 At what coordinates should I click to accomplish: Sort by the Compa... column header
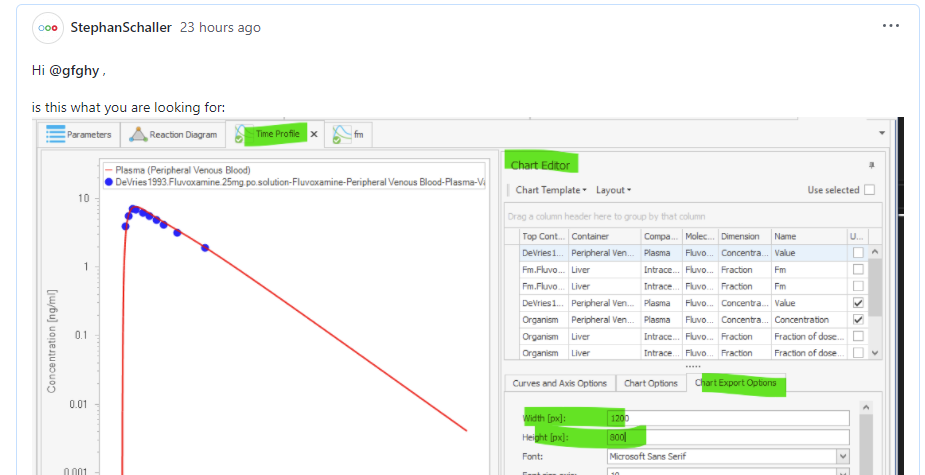pyautogui.click(x=662, y=236)
